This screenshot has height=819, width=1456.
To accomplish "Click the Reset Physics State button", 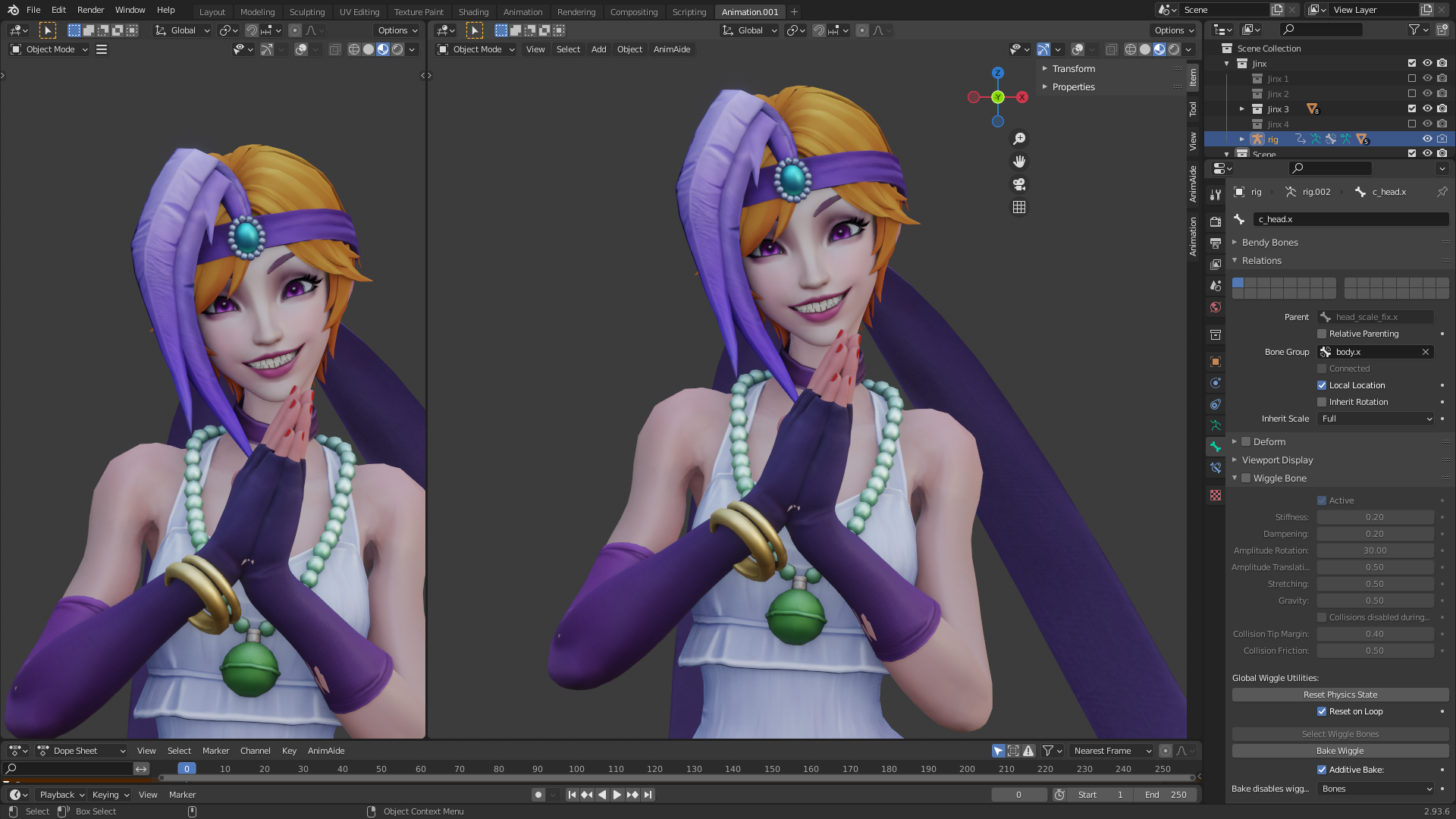I will click(1340, 695).
